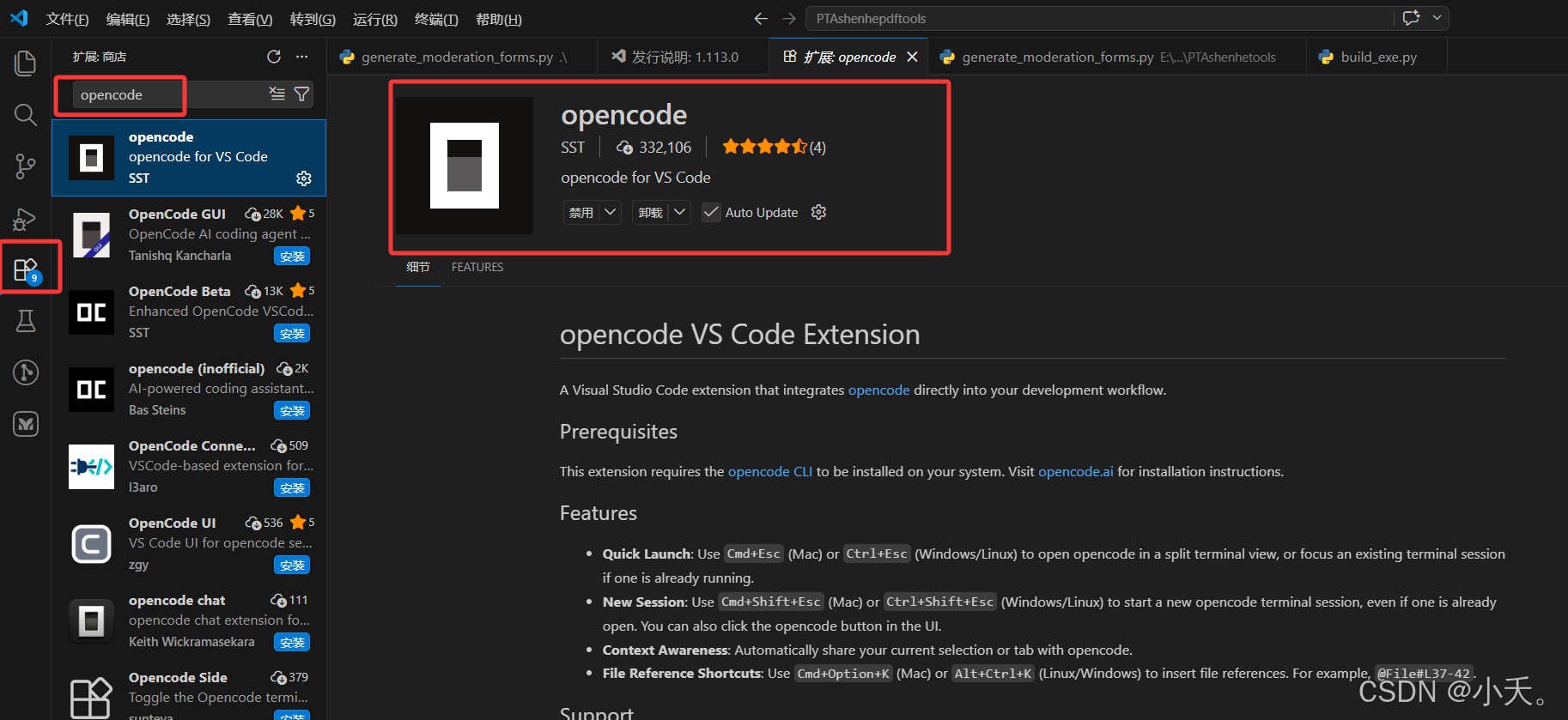Viewport: 1568px width, 720px height.
Task: Open the opencode link in description
Action: point(878,390)
